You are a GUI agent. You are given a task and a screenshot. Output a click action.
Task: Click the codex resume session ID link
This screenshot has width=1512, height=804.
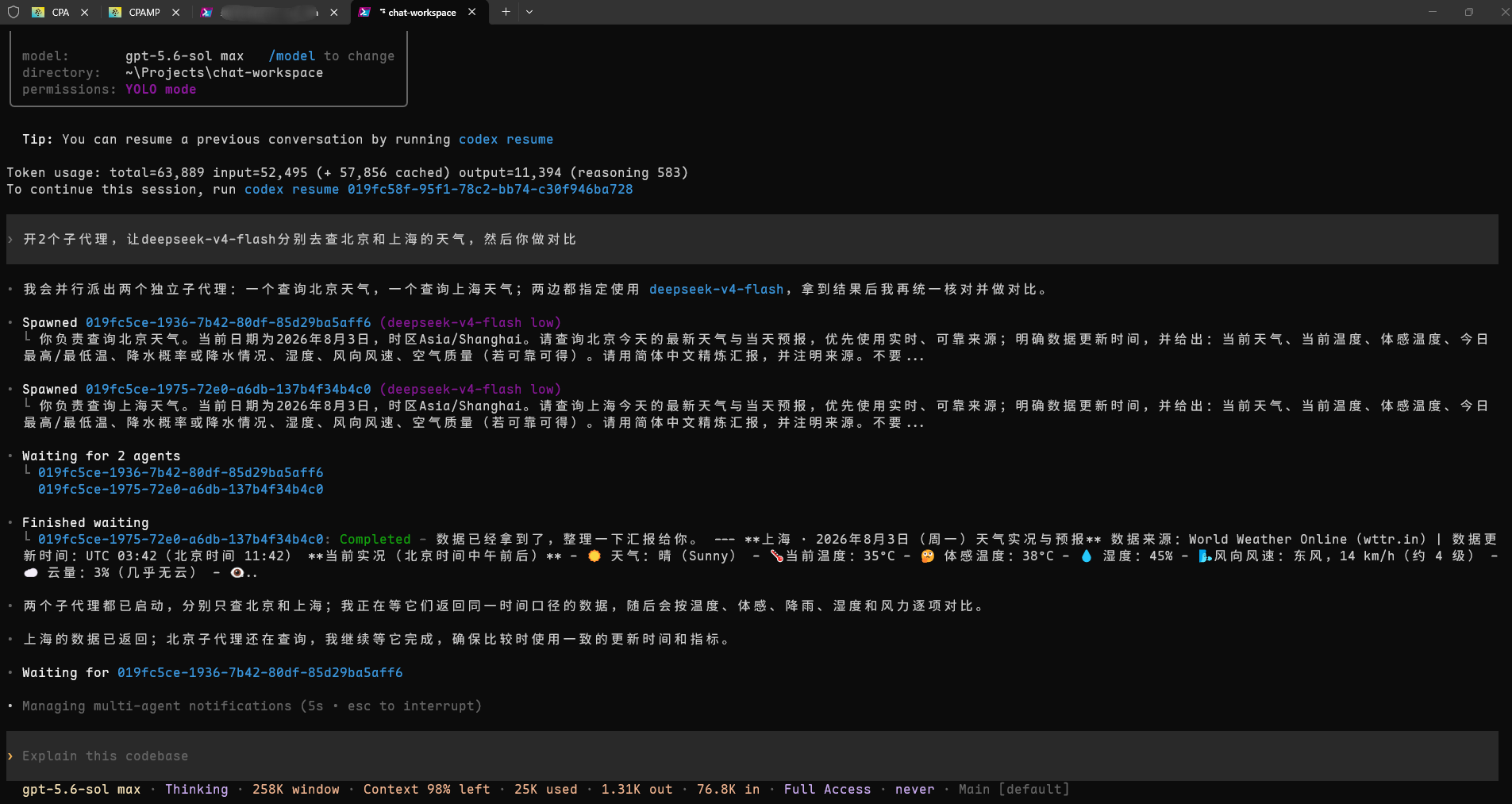coord(490,189)
